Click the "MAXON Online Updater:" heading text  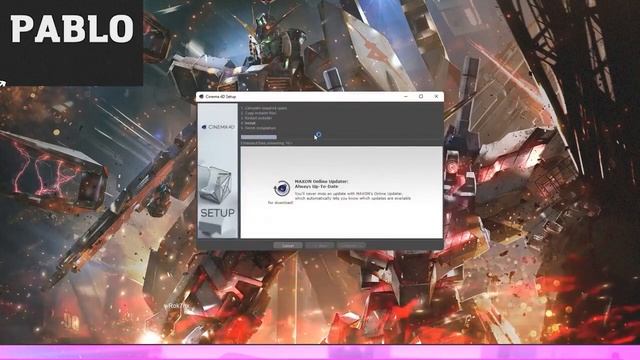(x=322, y=181)
